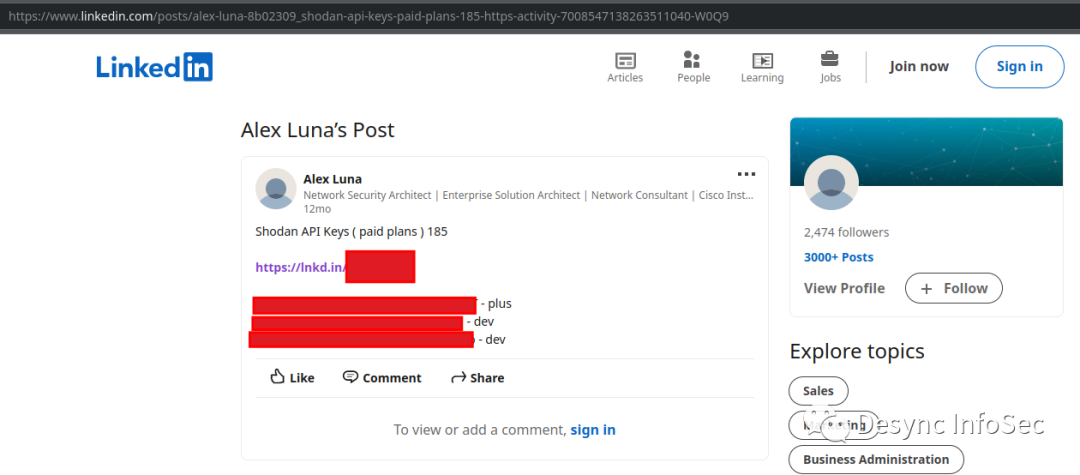Share the post
Image resolution: width=1080 pixels, height=475 pixels.
tap(477, 377)
